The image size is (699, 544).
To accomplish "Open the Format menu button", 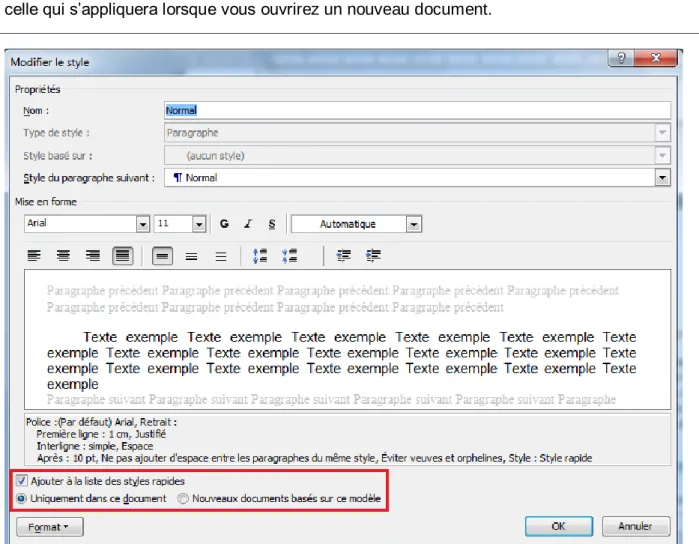I will (49, 527).
